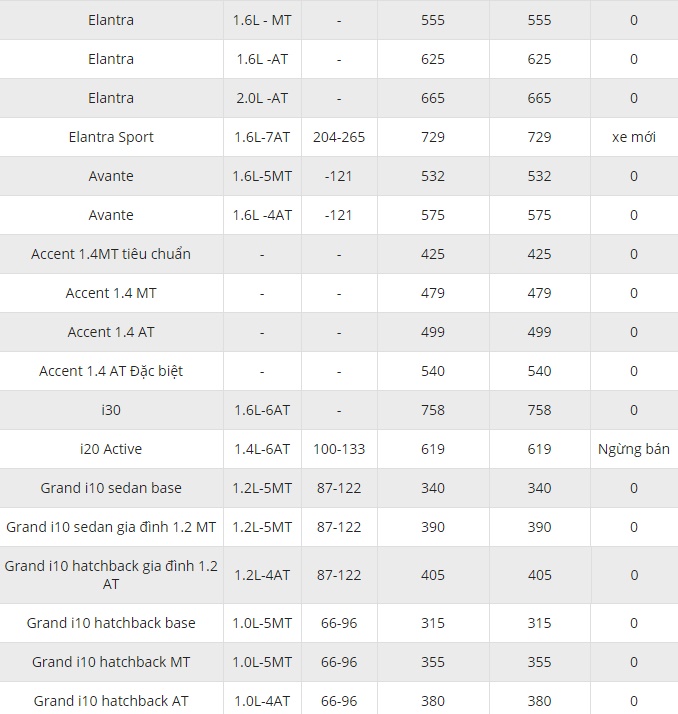Click the "Elantra Sport" model name cell
The image size is (678, 714).
tap(111, 137)
